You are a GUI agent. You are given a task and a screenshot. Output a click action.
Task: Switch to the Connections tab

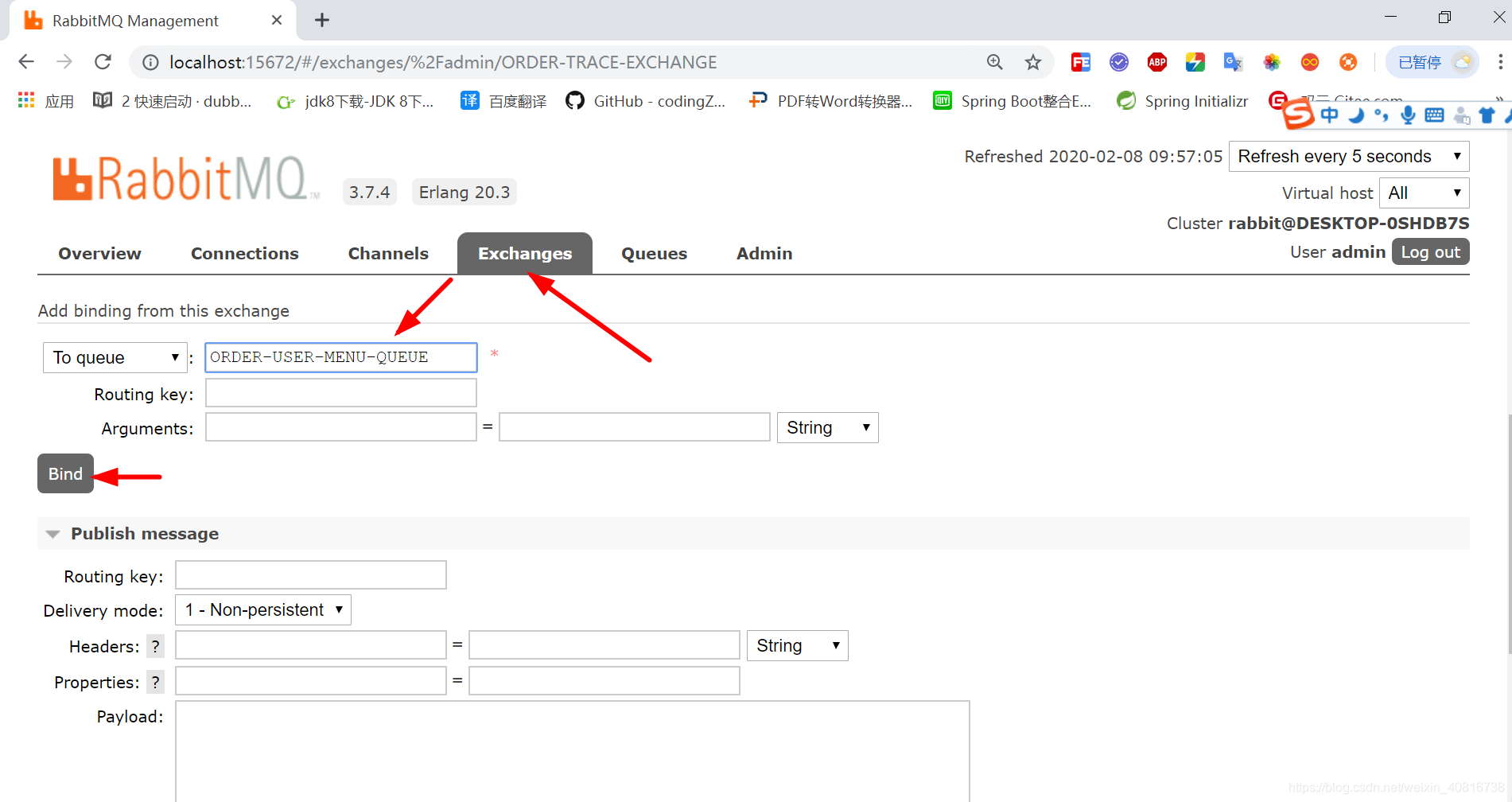click(x=244, y=254)
